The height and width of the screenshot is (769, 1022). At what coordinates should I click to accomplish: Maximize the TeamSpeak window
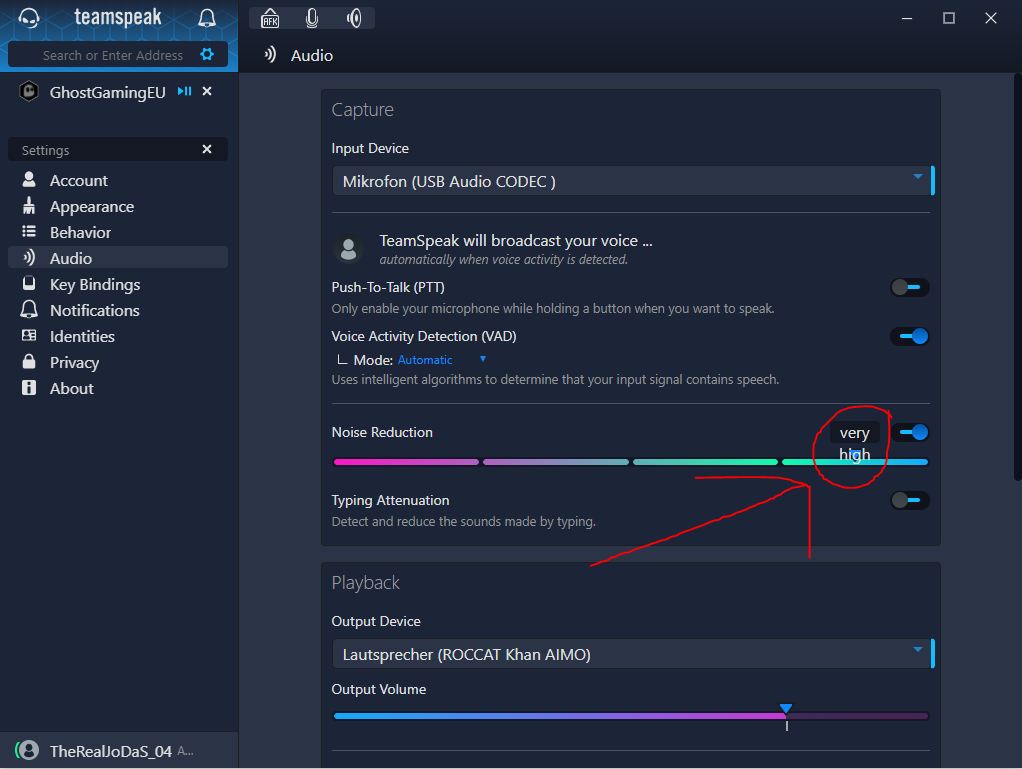click(x=949, y=18)
